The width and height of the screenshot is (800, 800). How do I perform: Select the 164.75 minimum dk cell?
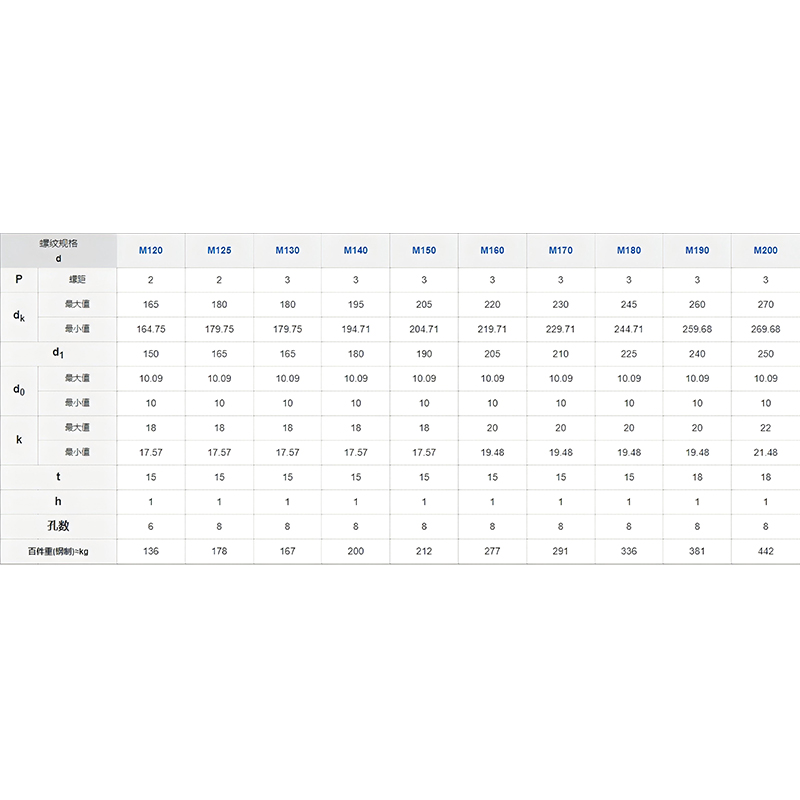pos(151,329)
